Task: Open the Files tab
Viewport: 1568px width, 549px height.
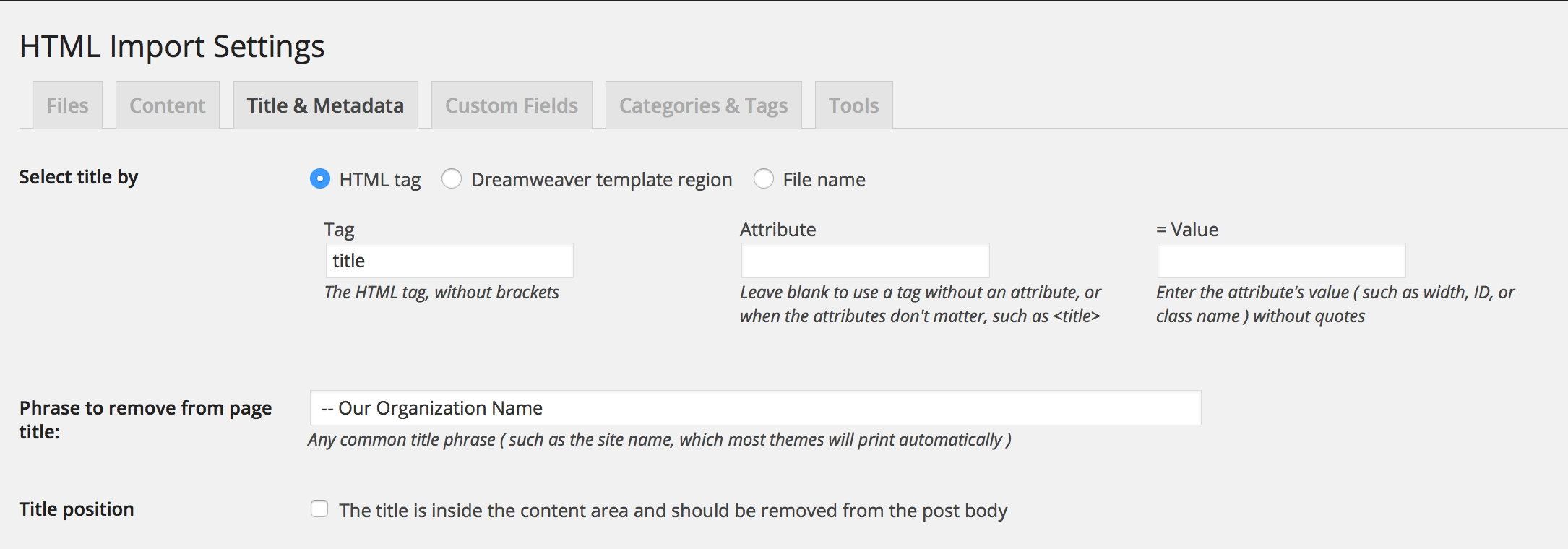Action: [67, 105]
